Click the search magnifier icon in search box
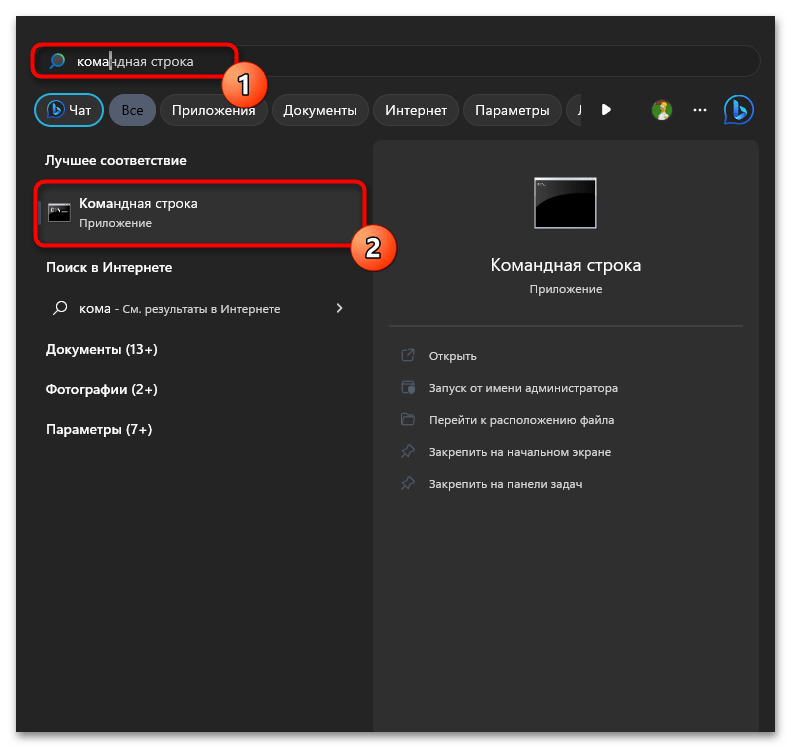The height and width of the screenshot is (748, 791). [x=57, y=61]
